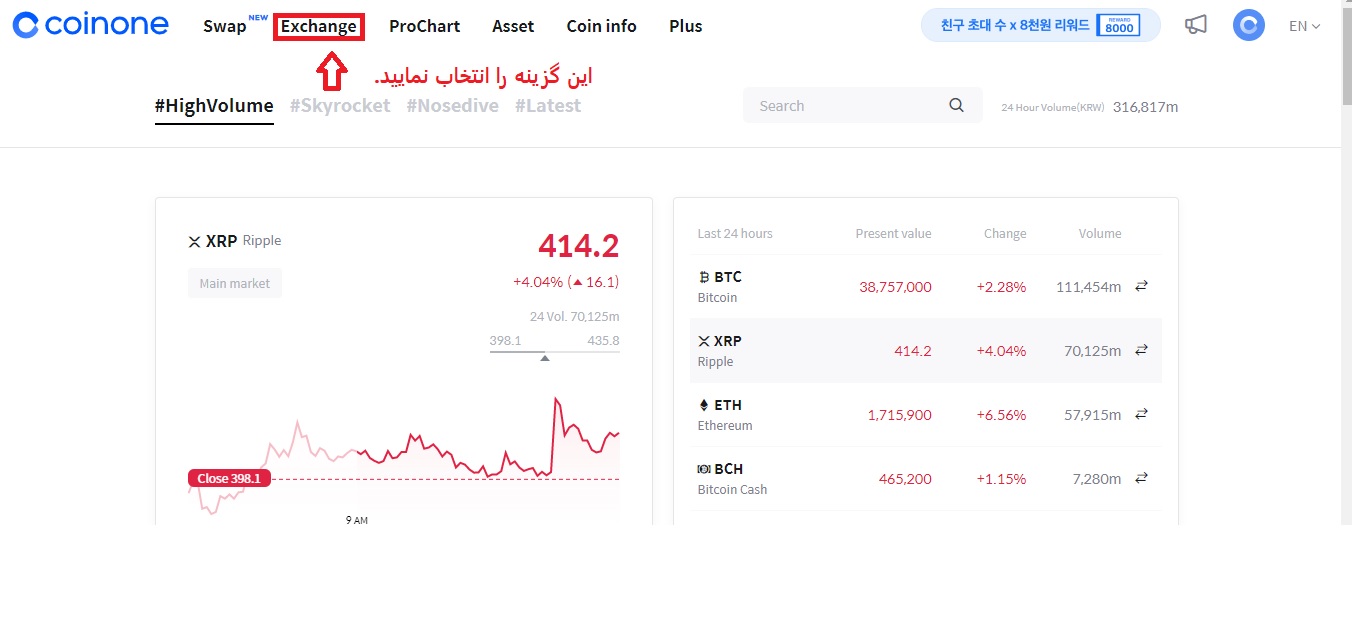Click the BCH Bitcoin Cash row name
This screenshot has width=1352, height=623.
click(x=732, y=478)
